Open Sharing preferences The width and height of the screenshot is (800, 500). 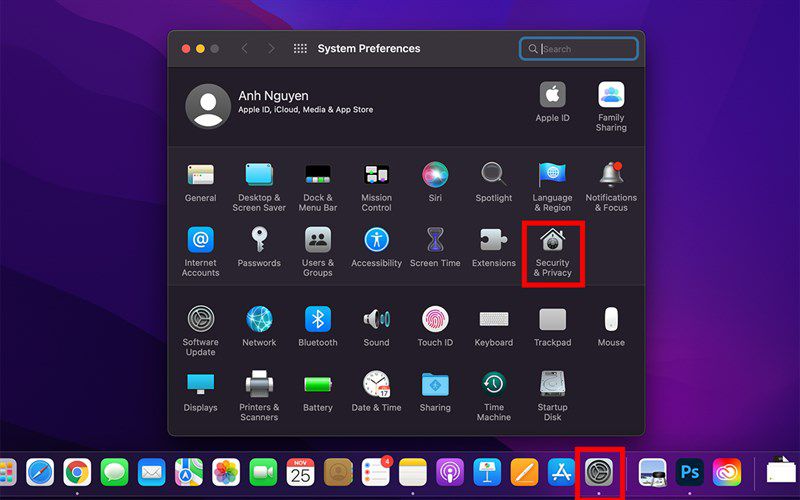click(x=435, y=391)
